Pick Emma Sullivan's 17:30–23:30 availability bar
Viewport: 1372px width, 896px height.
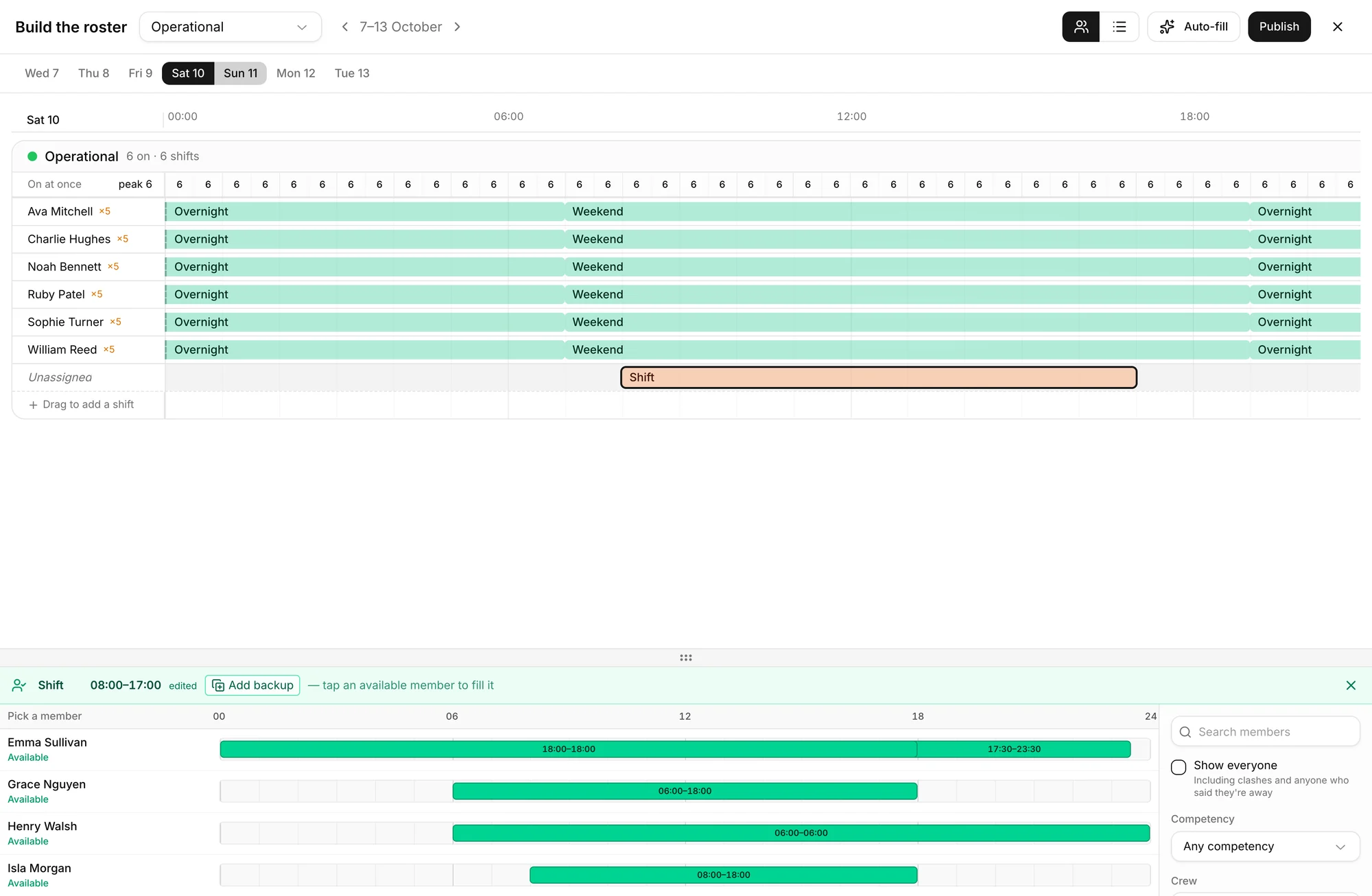pyautogui.click(x=1024, y=749)
